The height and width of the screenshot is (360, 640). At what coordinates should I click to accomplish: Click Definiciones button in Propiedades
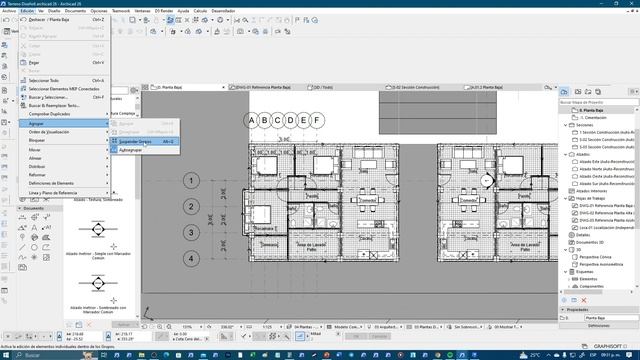[599, 326]
